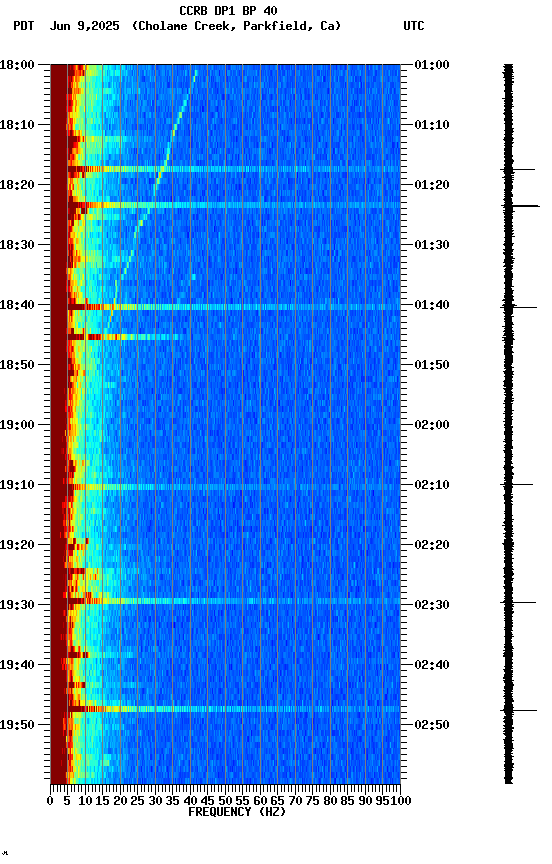Click the UTC time label 02:00
The height and width of the screenshot is (864, 552).
click(x=432, y=425)
